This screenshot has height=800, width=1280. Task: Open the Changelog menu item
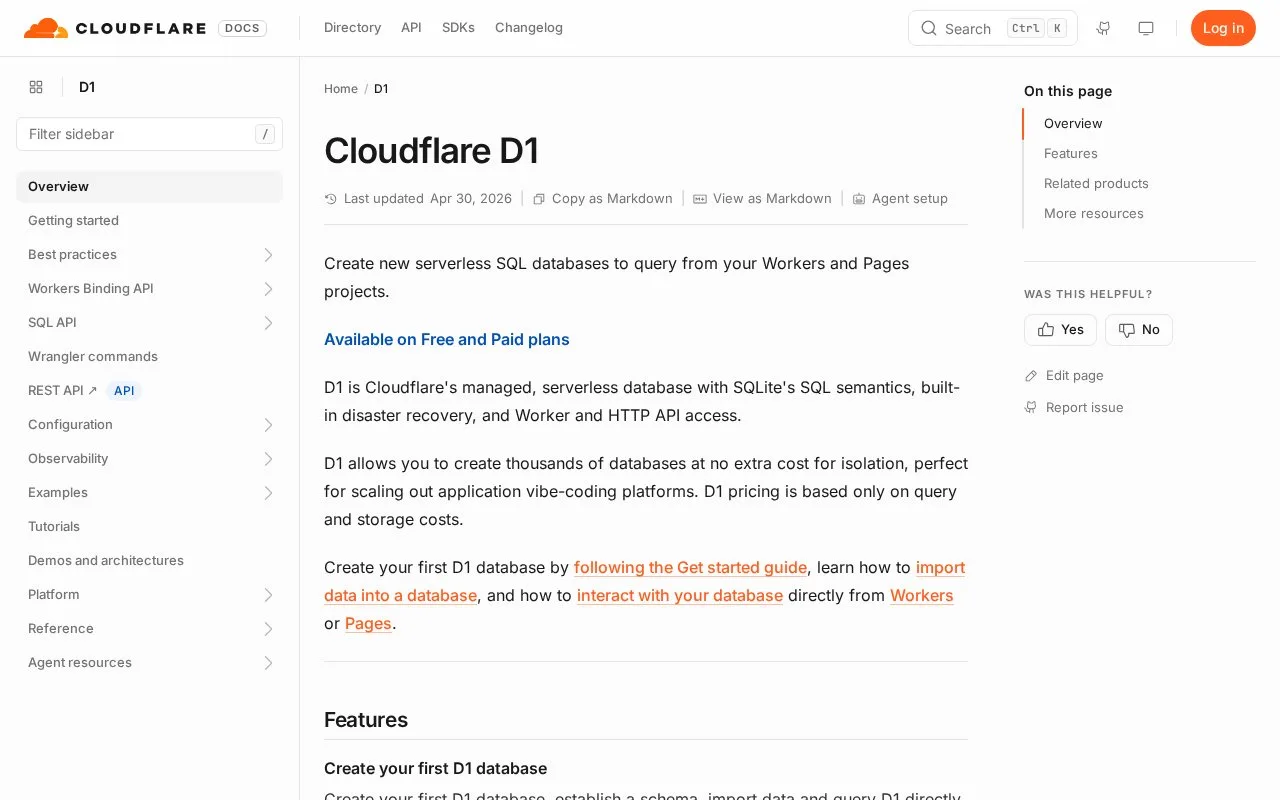pyautogui.click(x=529, y=28)
